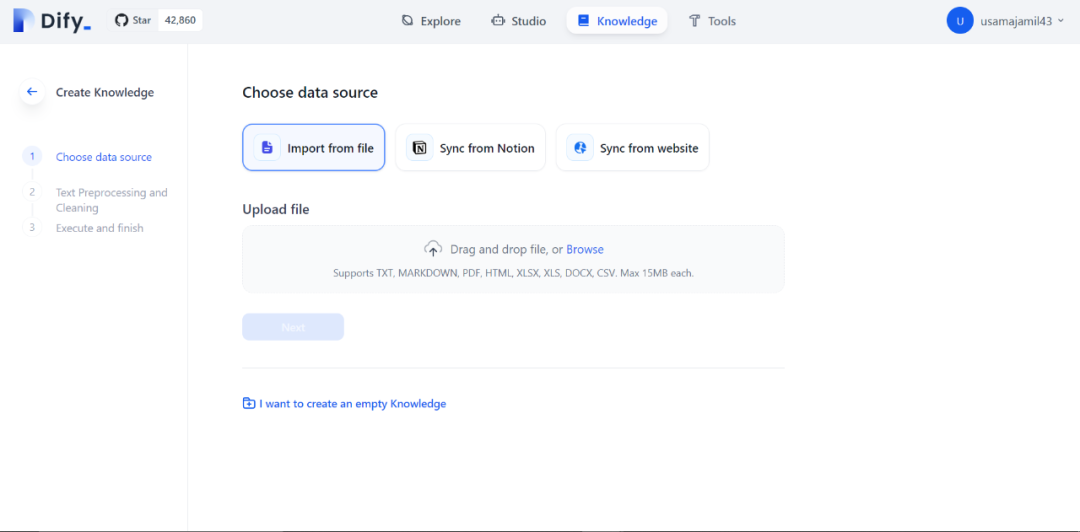Click the website globe icon

[580, 148]
